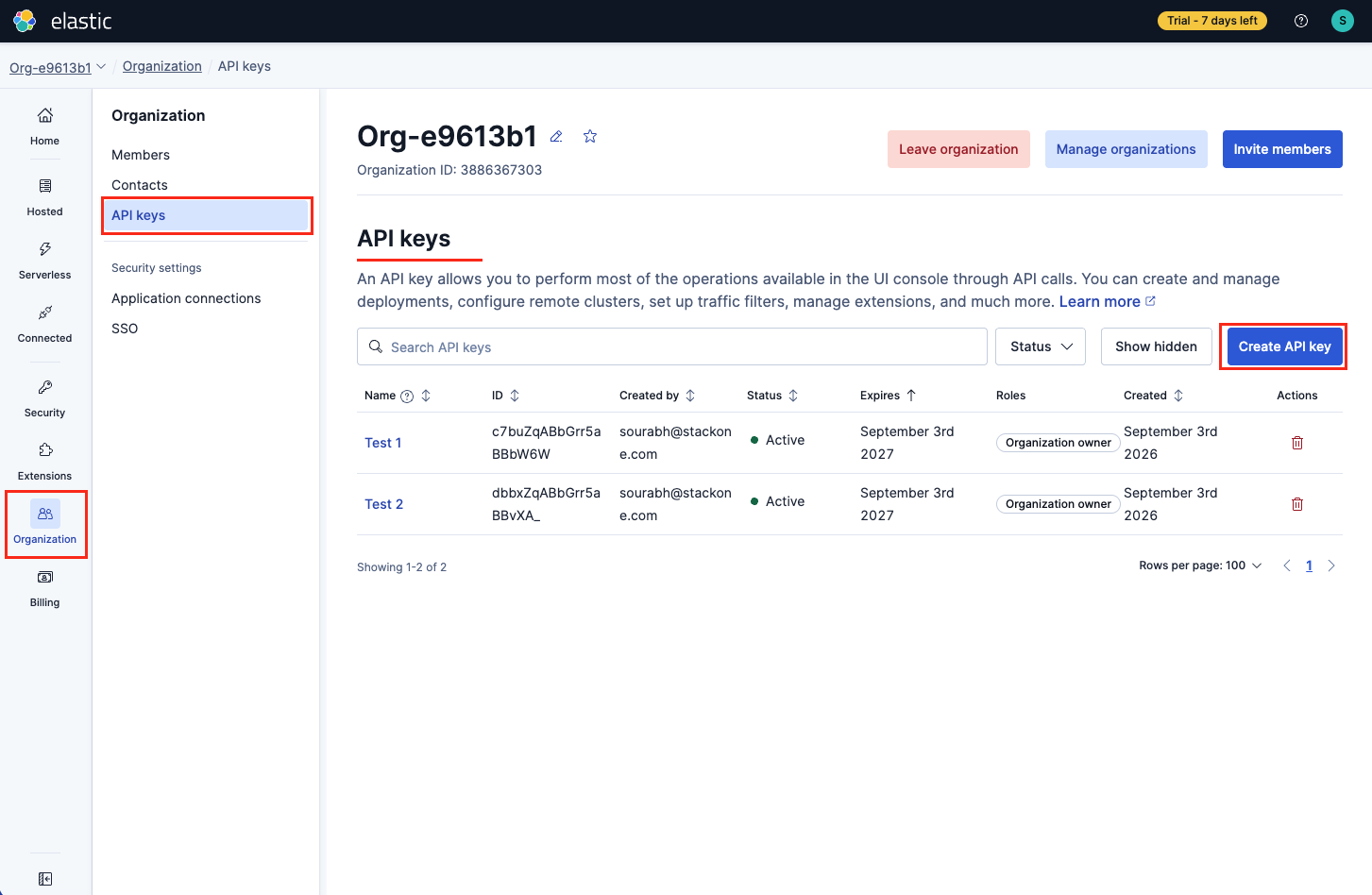Screen dimensions: 1372x895
Task: Click the API keys breadcrumb text
Action: (x=245, y=66)
